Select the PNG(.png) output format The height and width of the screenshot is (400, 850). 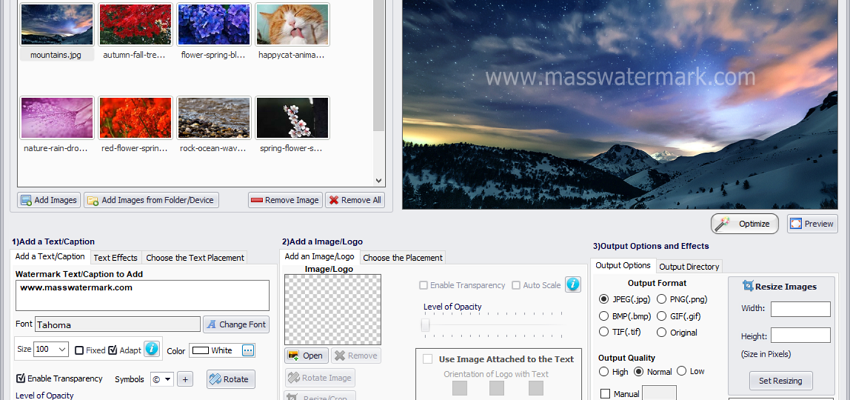pyautogui.click(x=661, y=299)
